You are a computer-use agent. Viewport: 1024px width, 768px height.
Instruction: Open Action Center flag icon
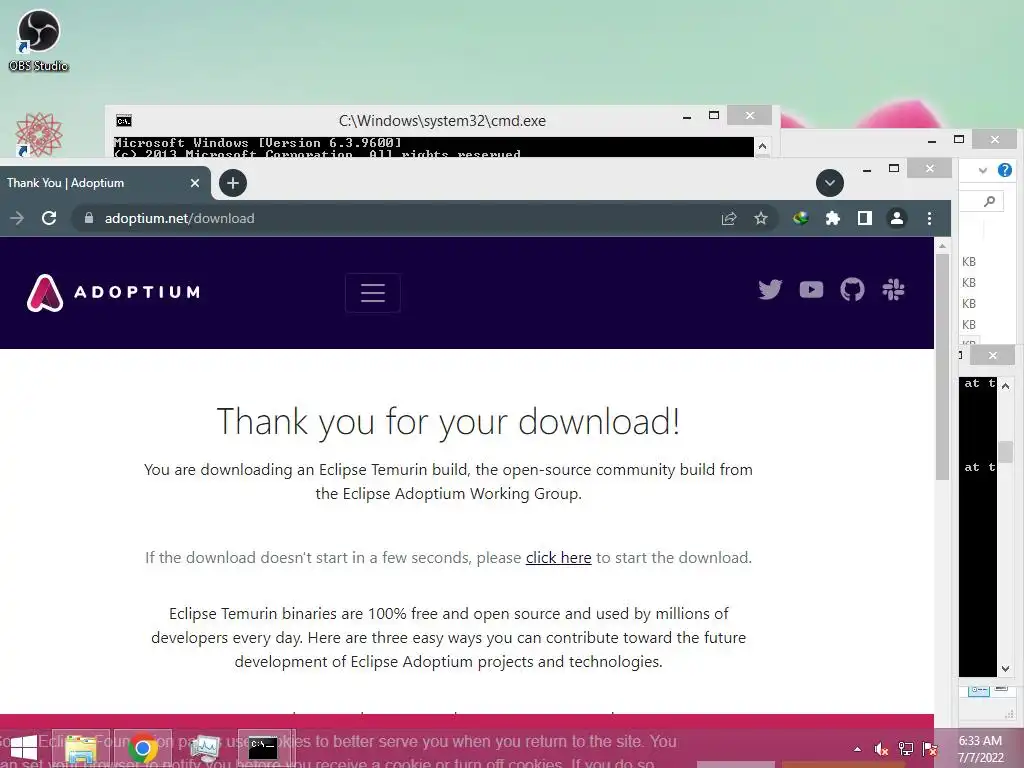click(930, 749)
